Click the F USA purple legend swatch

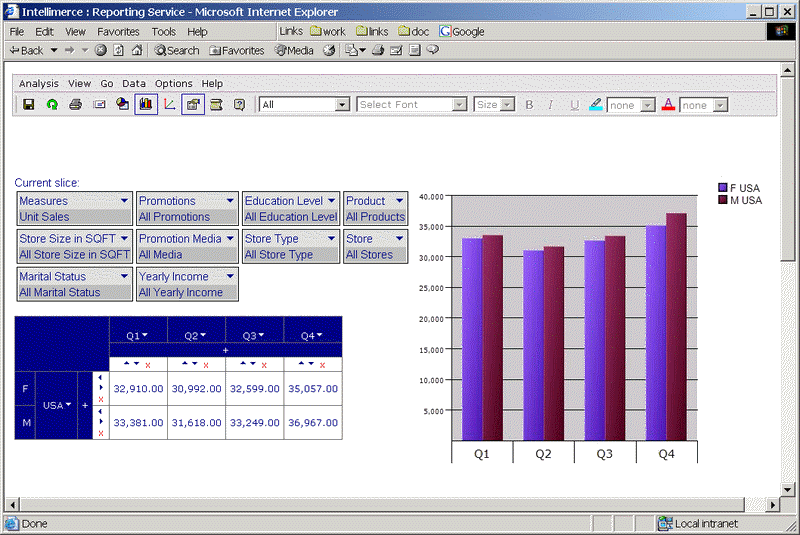[722, 188]
